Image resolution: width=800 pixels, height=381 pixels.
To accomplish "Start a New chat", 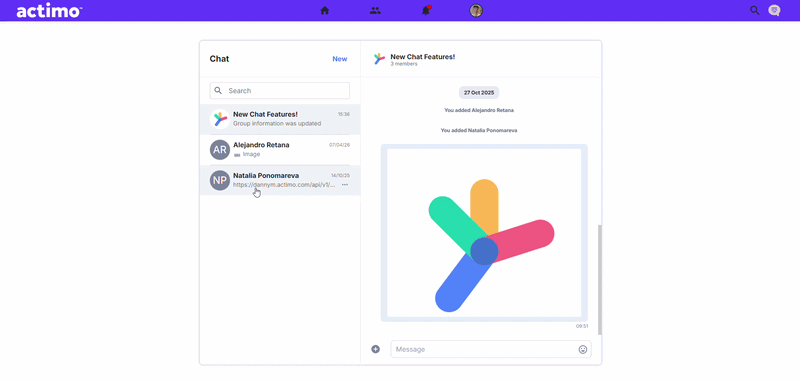I will pos(340,59).
